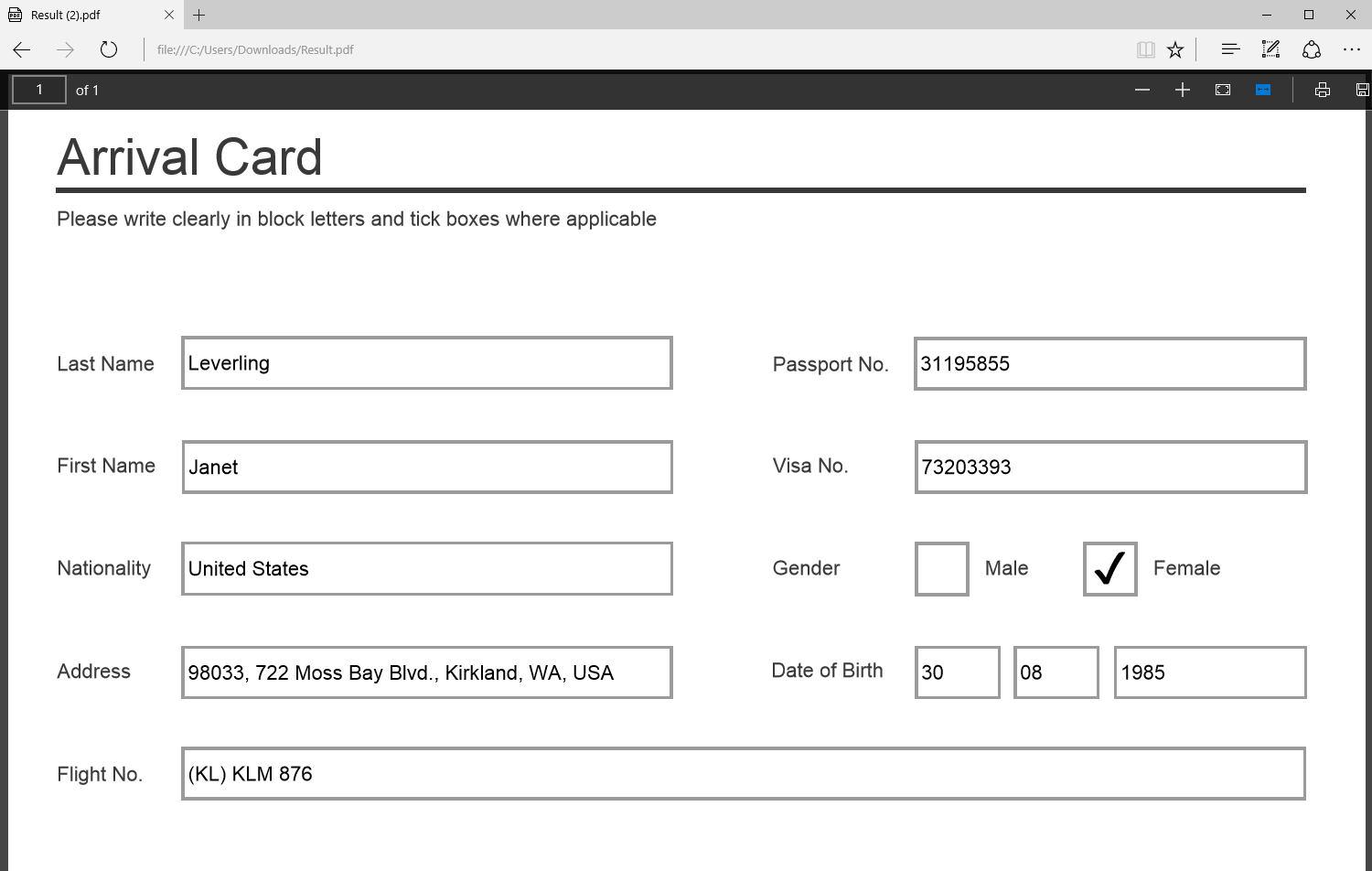The height and width of the screenshot is (871, 1372).
Task: Save the PDF with save icon
Action: click(1362, 90)
